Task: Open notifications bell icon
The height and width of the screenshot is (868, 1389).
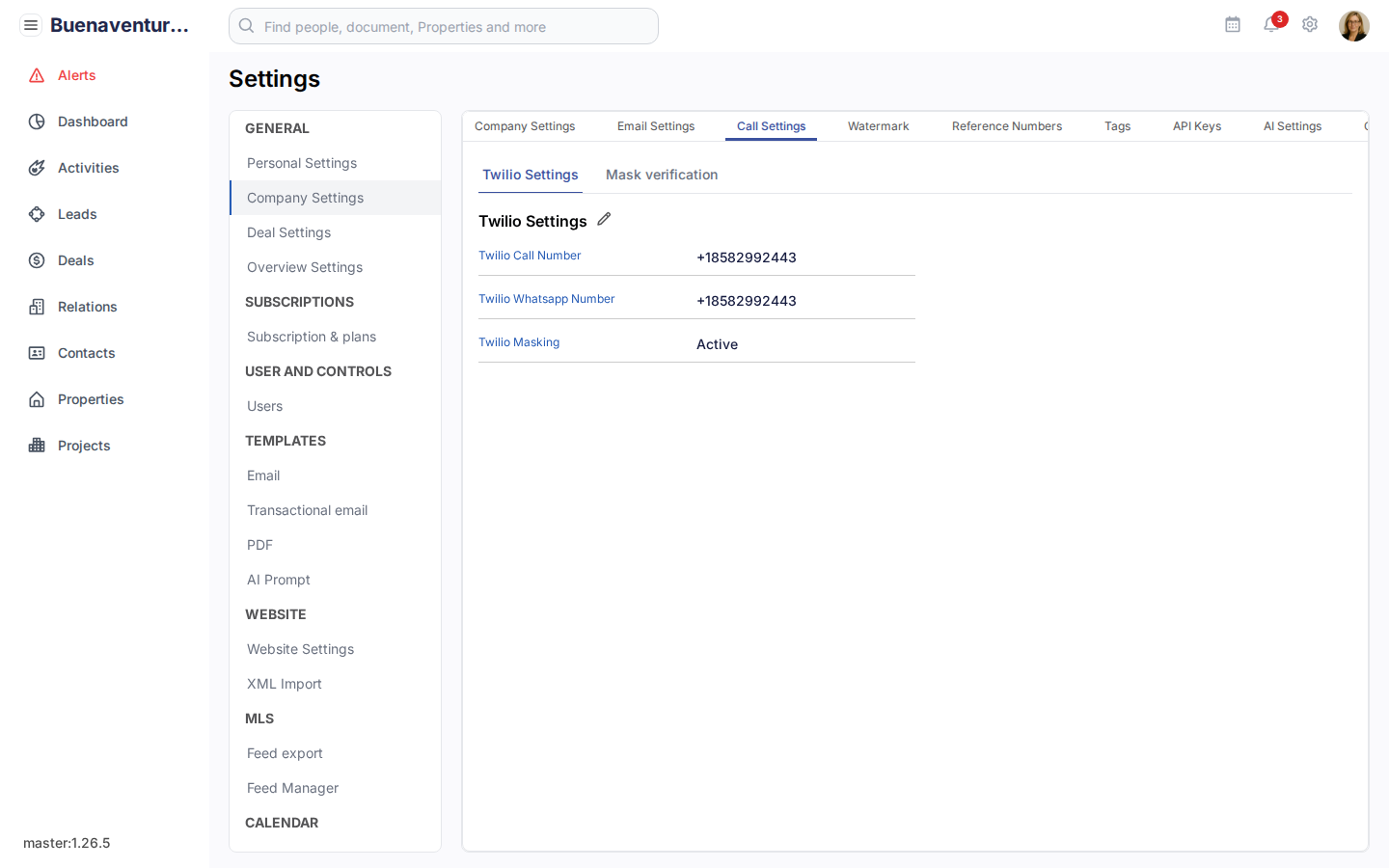Action: coord(1271,25)
